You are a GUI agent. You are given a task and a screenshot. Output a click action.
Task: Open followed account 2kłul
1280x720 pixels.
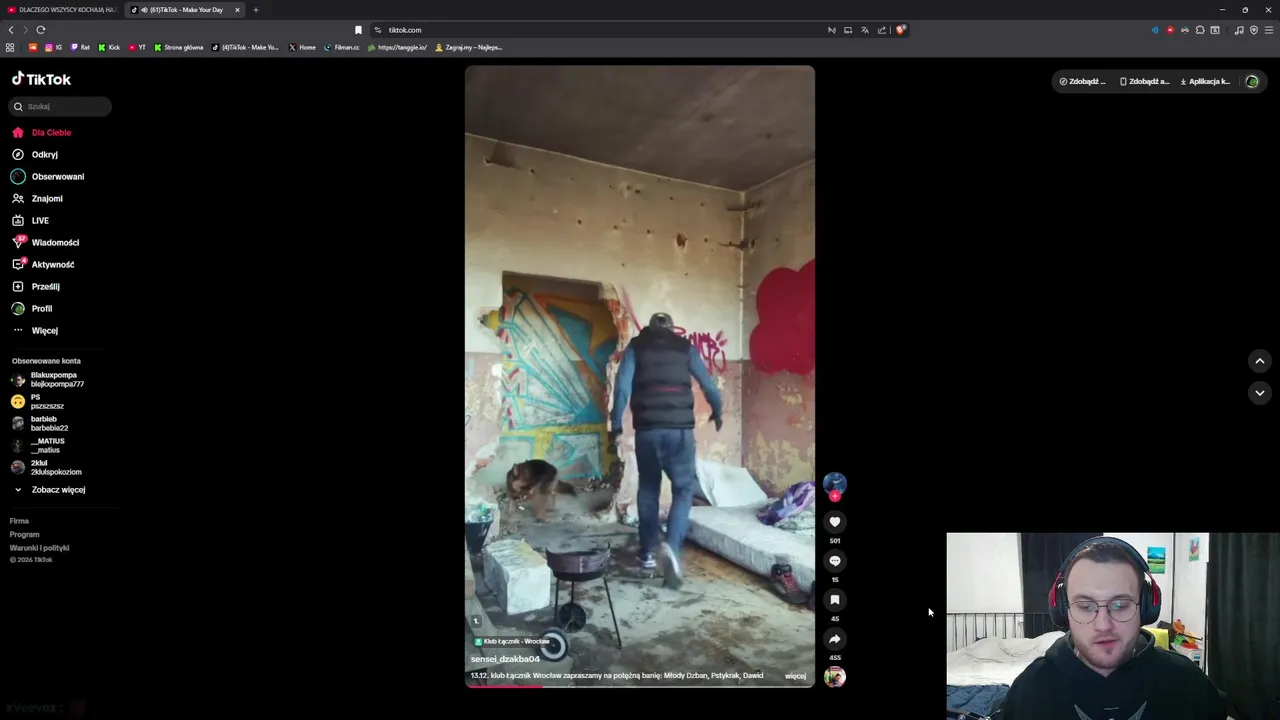tap(47, 468)
